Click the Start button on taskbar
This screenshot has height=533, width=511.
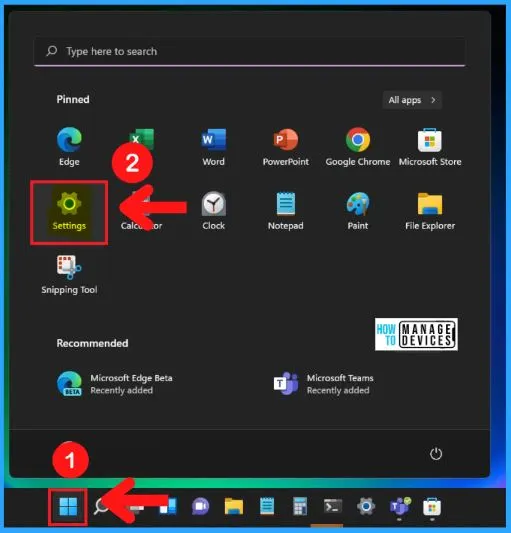click(68, 506)
